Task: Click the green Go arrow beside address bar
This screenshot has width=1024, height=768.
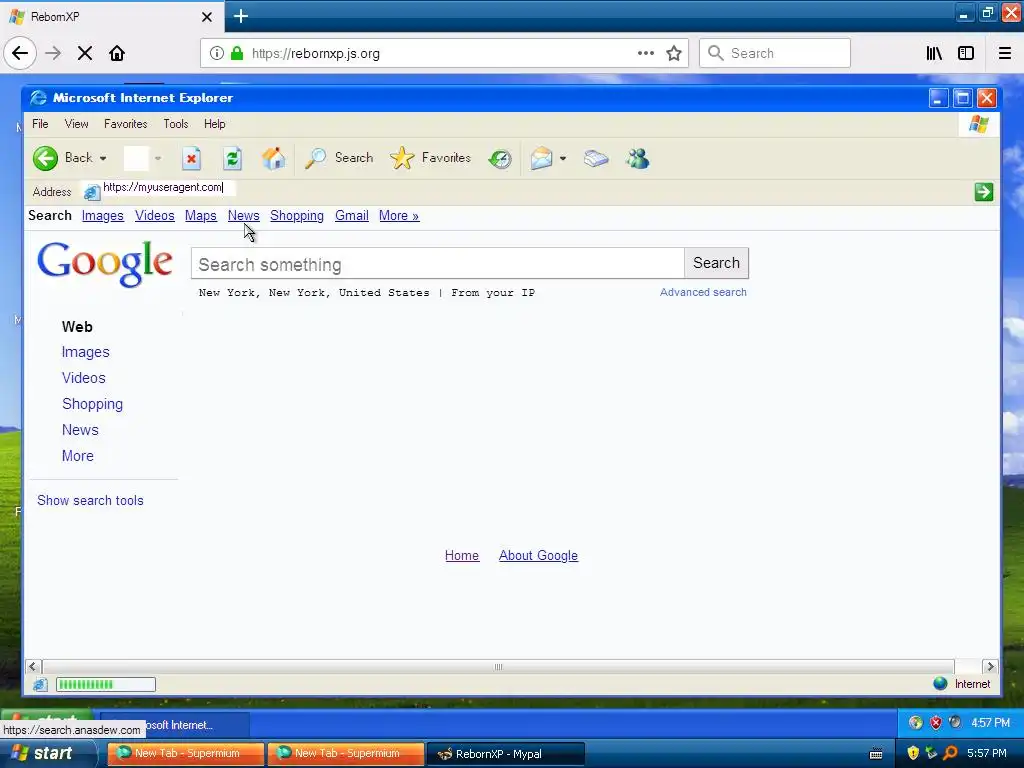Action: tap(984, 192)
